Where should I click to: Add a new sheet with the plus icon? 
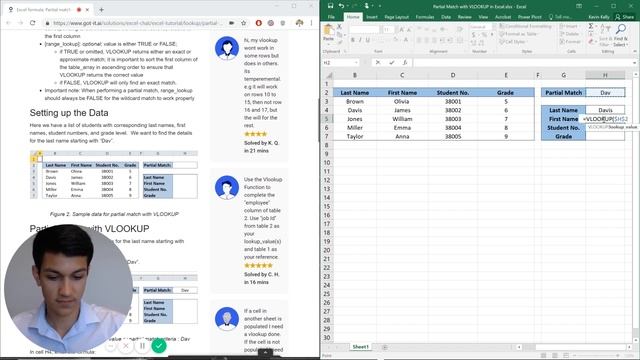pyautogui.click(x=384, y=347)
